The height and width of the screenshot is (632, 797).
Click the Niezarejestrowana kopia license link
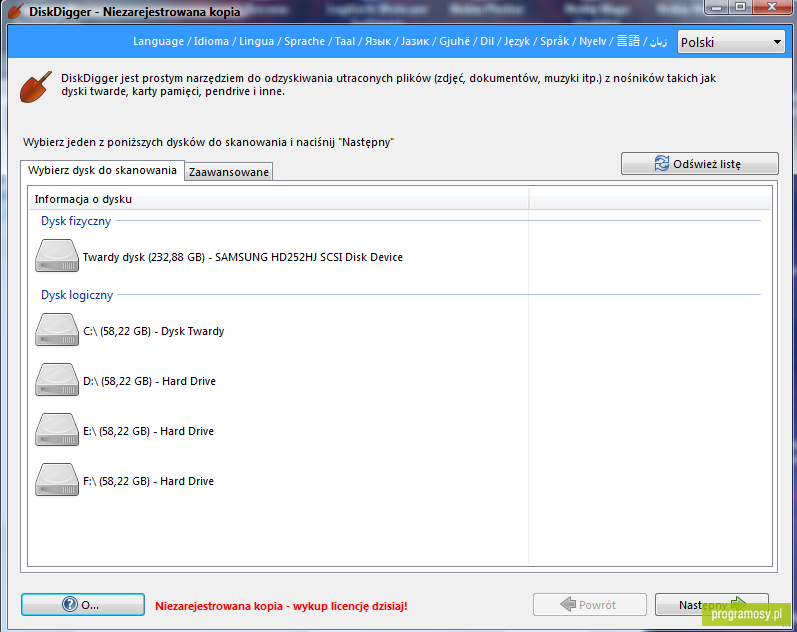point(281,606)
